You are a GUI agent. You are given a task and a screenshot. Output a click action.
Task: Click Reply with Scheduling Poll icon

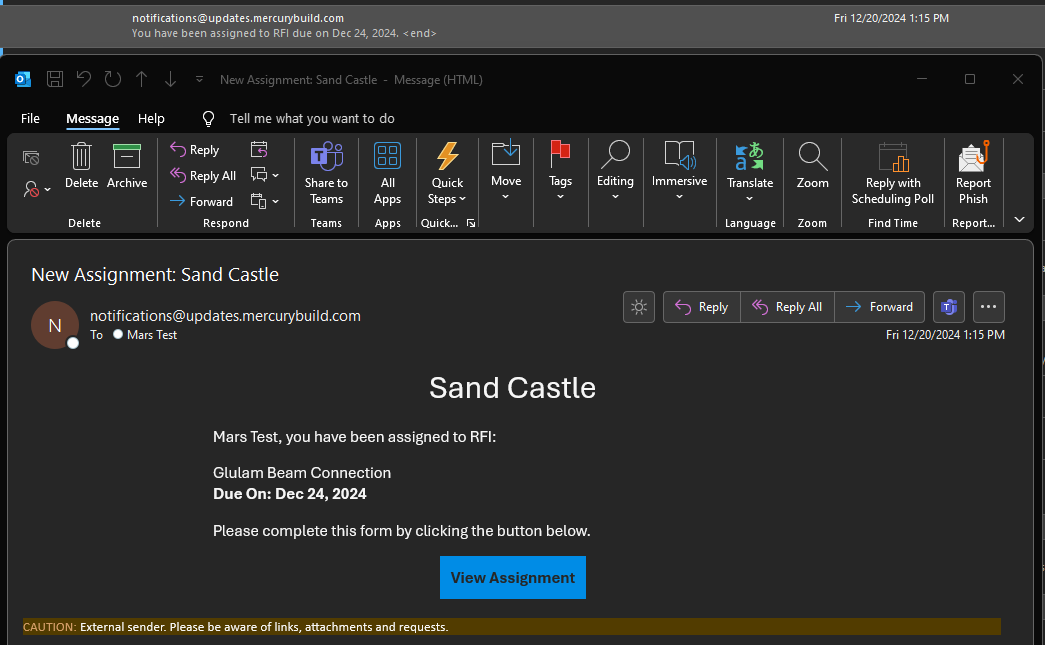(892, 158)
